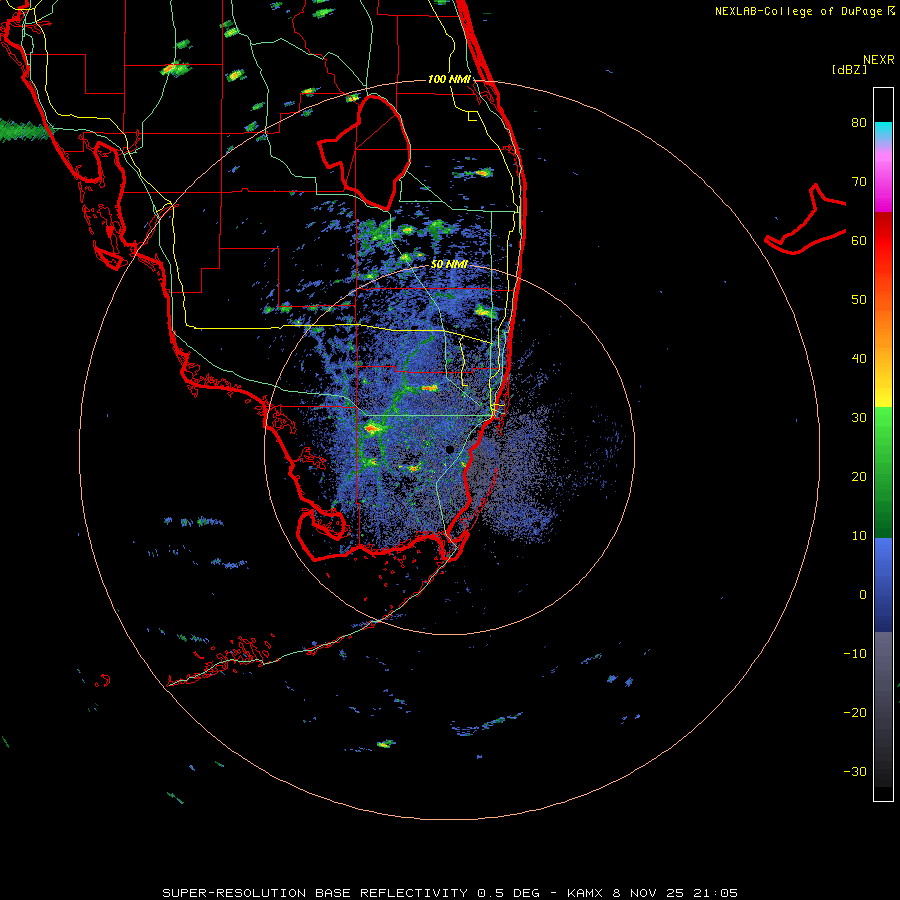Select the 20 tick label on the scale
The width and height of the screenshot is (900, 900).
click(x=859, y=477)
